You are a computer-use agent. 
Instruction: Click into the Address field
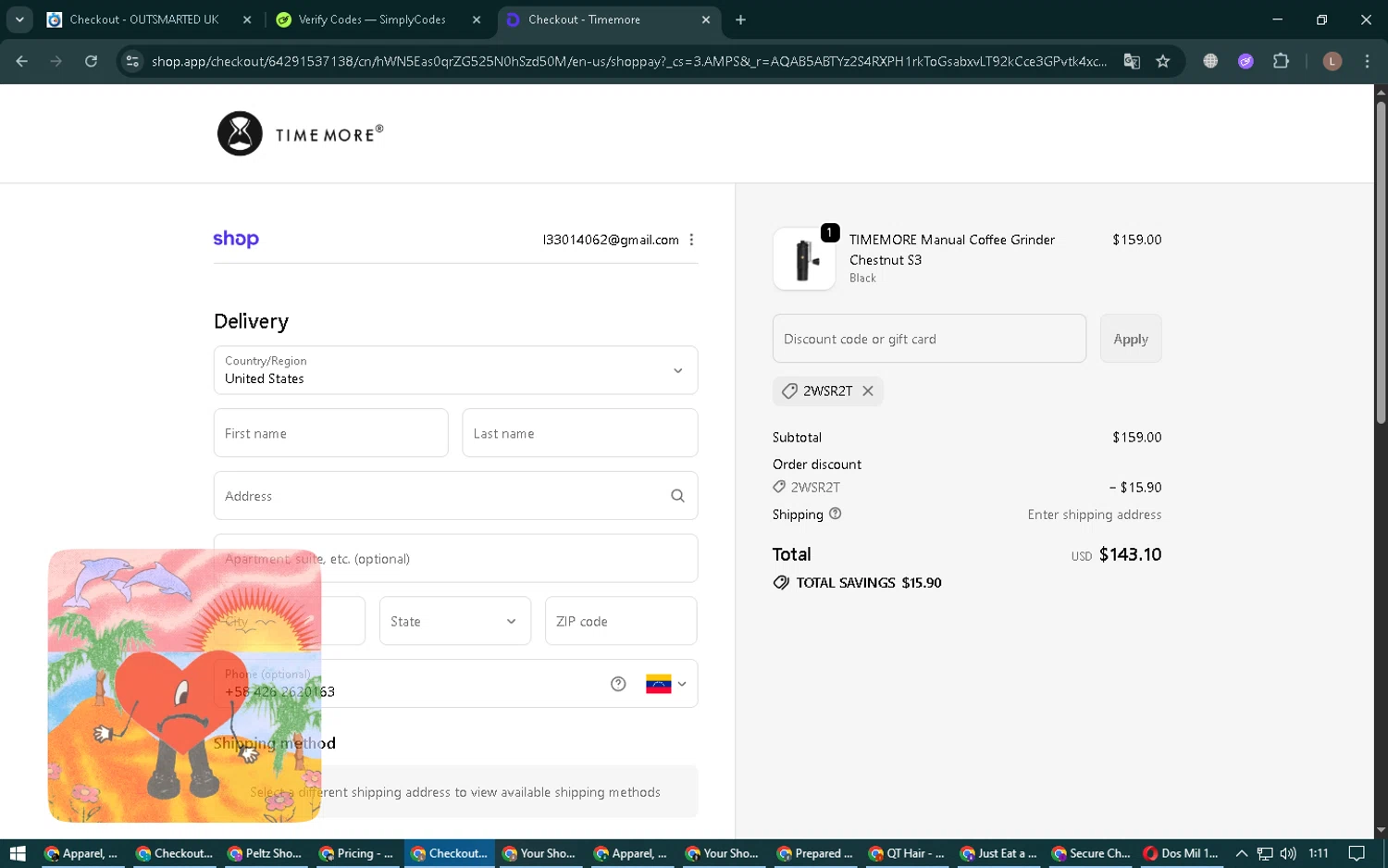(x=455, y=496)
